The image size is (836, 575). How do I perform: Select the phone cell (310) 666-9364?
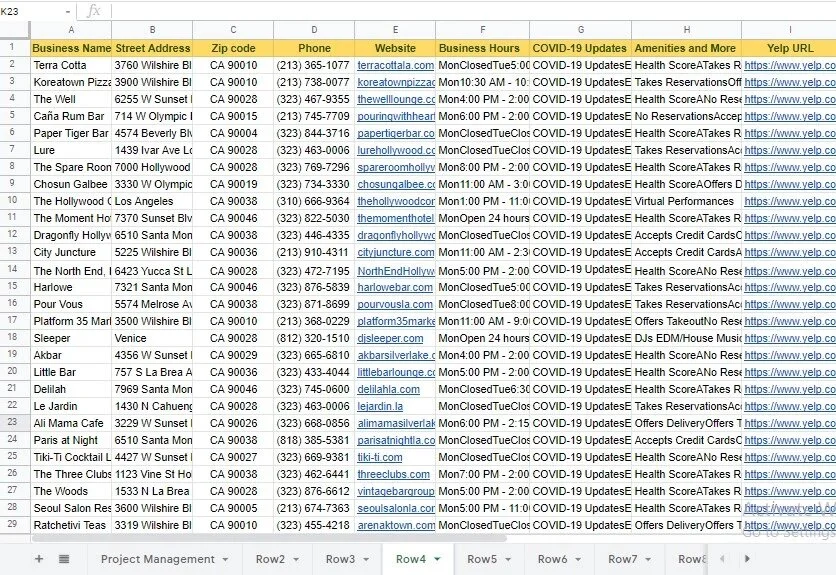click(314, 201)
